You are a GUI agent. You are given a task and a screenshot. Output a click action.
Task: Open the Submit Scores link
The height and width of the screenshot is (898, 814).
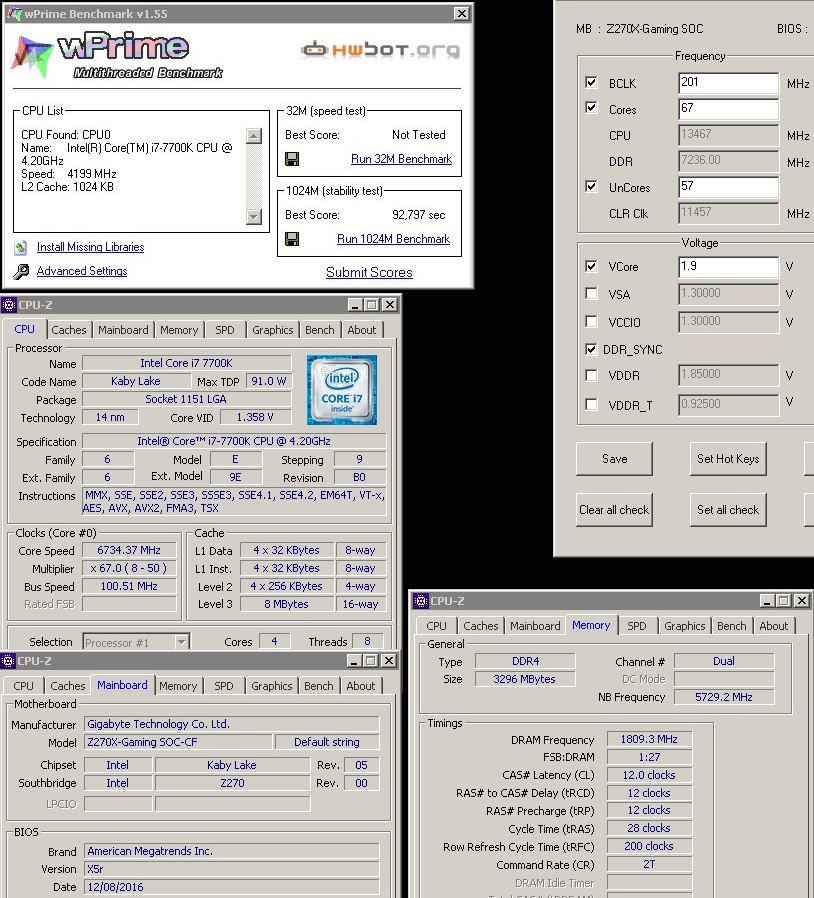(x=369, y=273)
